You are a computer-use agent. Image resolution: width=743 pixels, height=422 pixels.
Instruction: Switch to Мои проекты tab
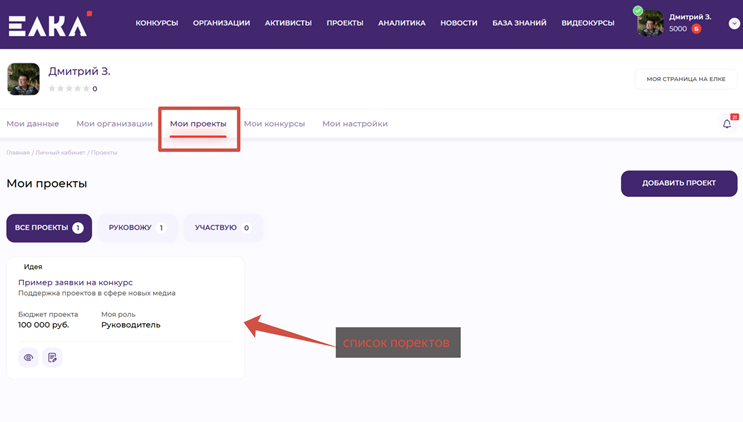pyautogui.click(x=198, y=124)
